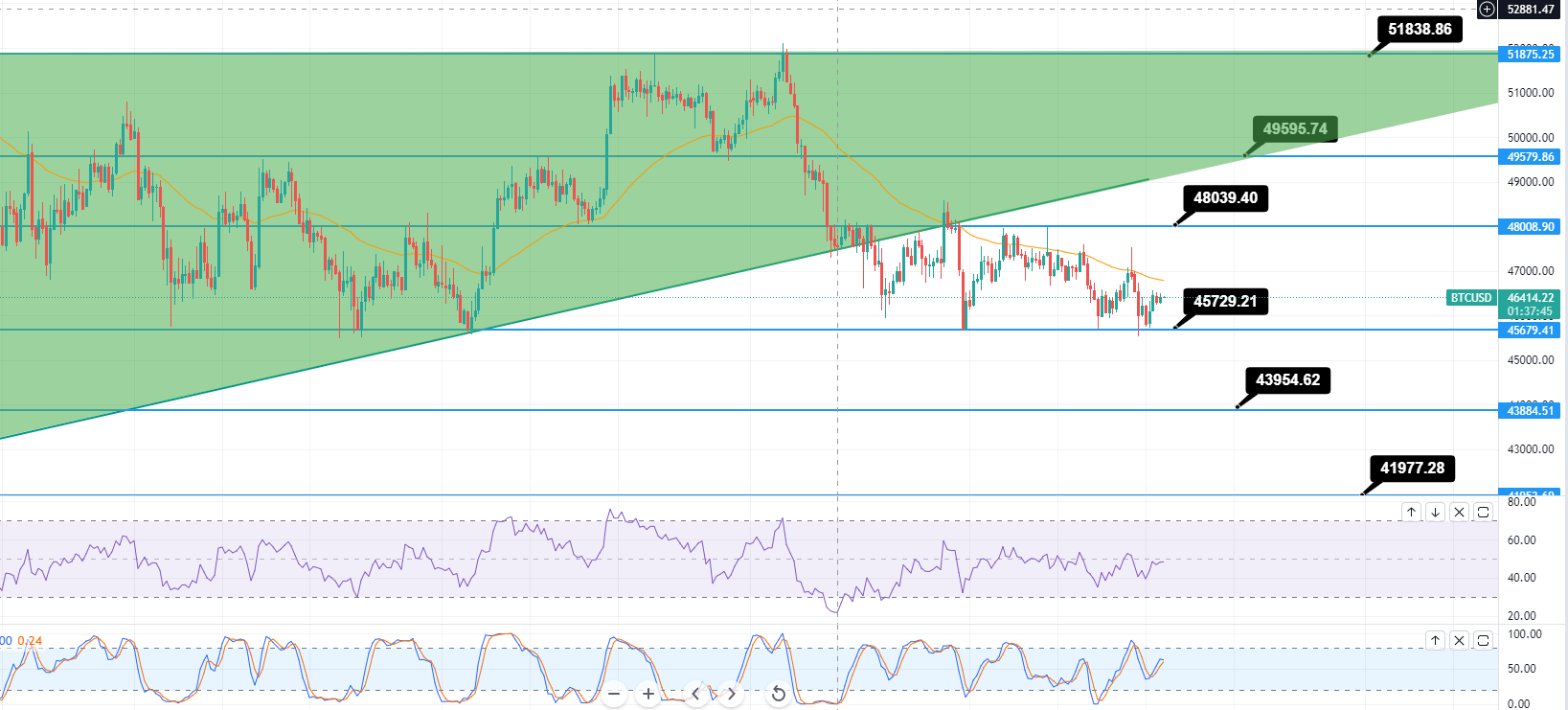The width and height of the screenshot is (1568, 710).
Task: Zoom out the chart with minus button
Action: click(x=614, y=694)
